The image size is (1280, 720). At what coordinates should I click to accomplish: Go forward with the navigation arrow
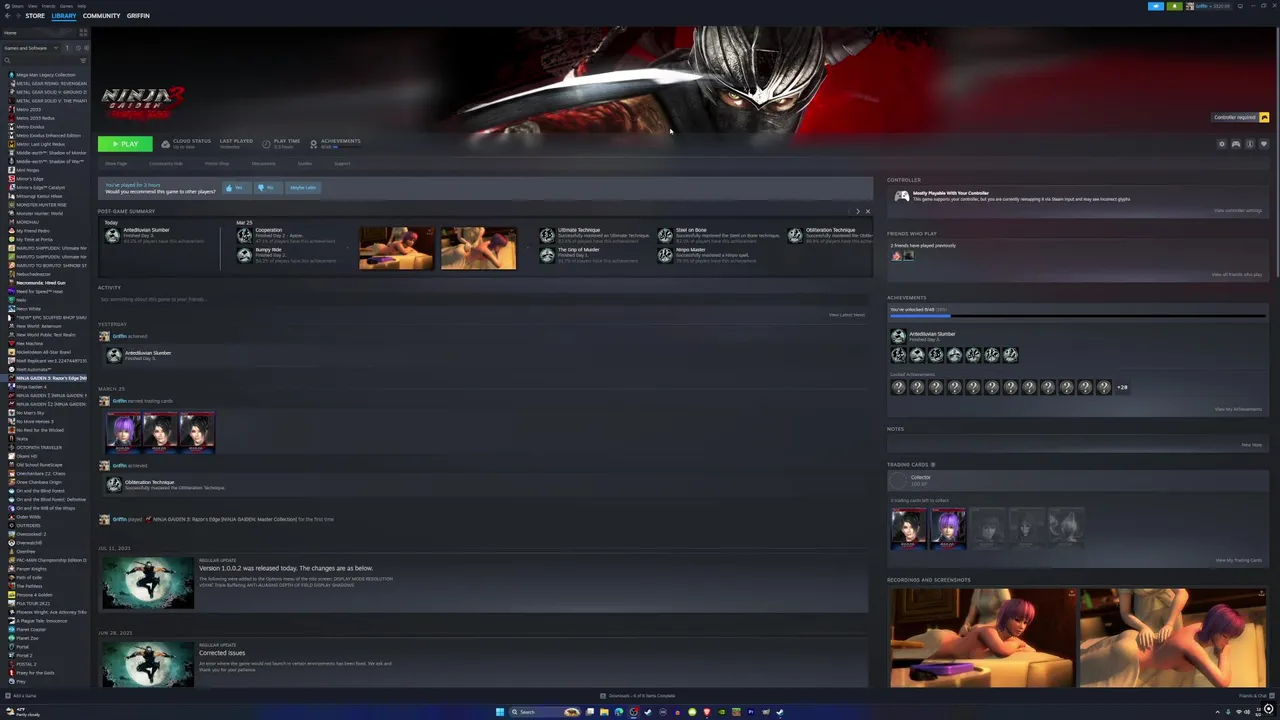click(18, 16)
